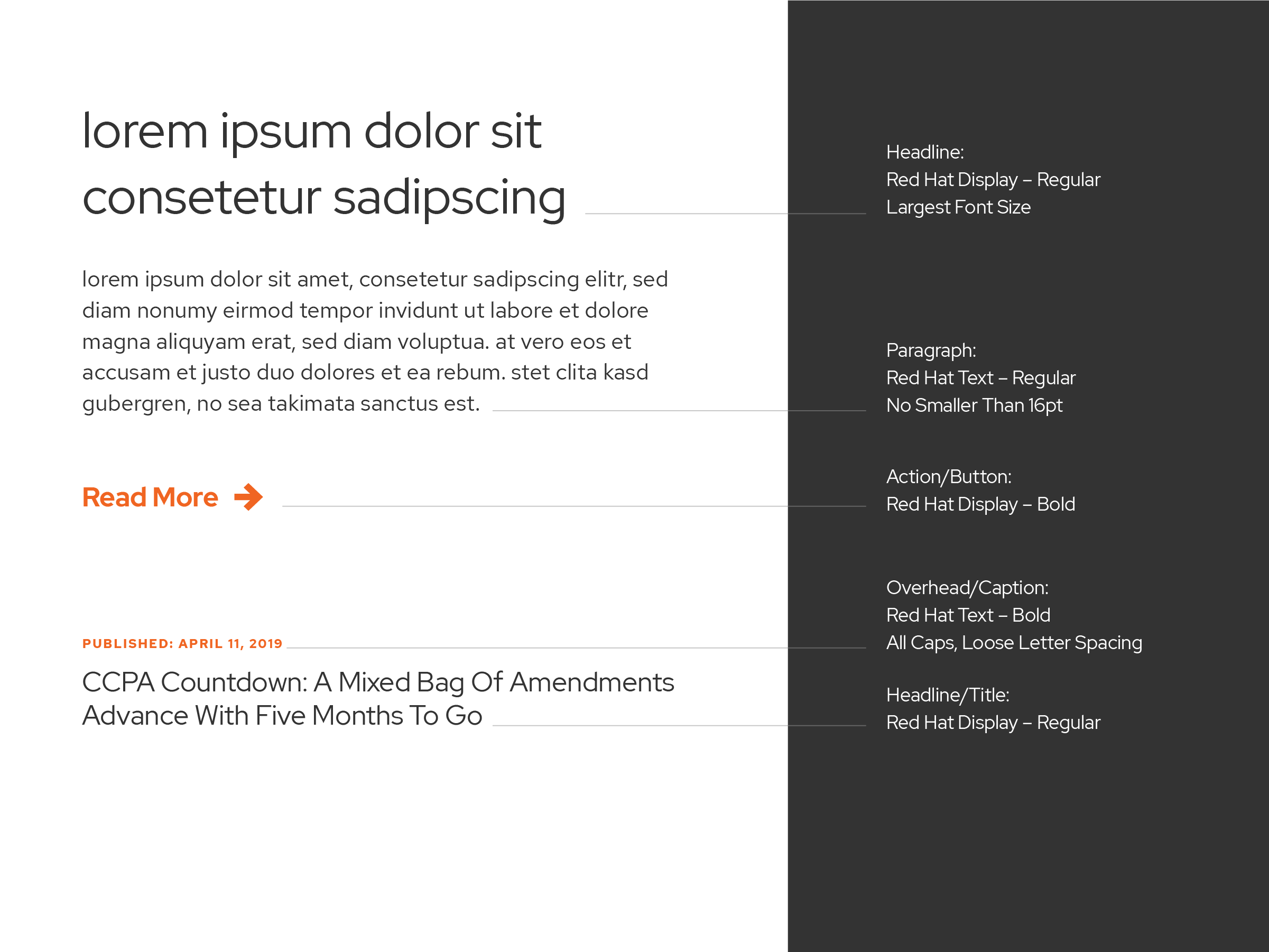This screenshot has height=952, width=1269.
Task: Click the Published: April 11, 2019 caption
Action: click(182, 643)
